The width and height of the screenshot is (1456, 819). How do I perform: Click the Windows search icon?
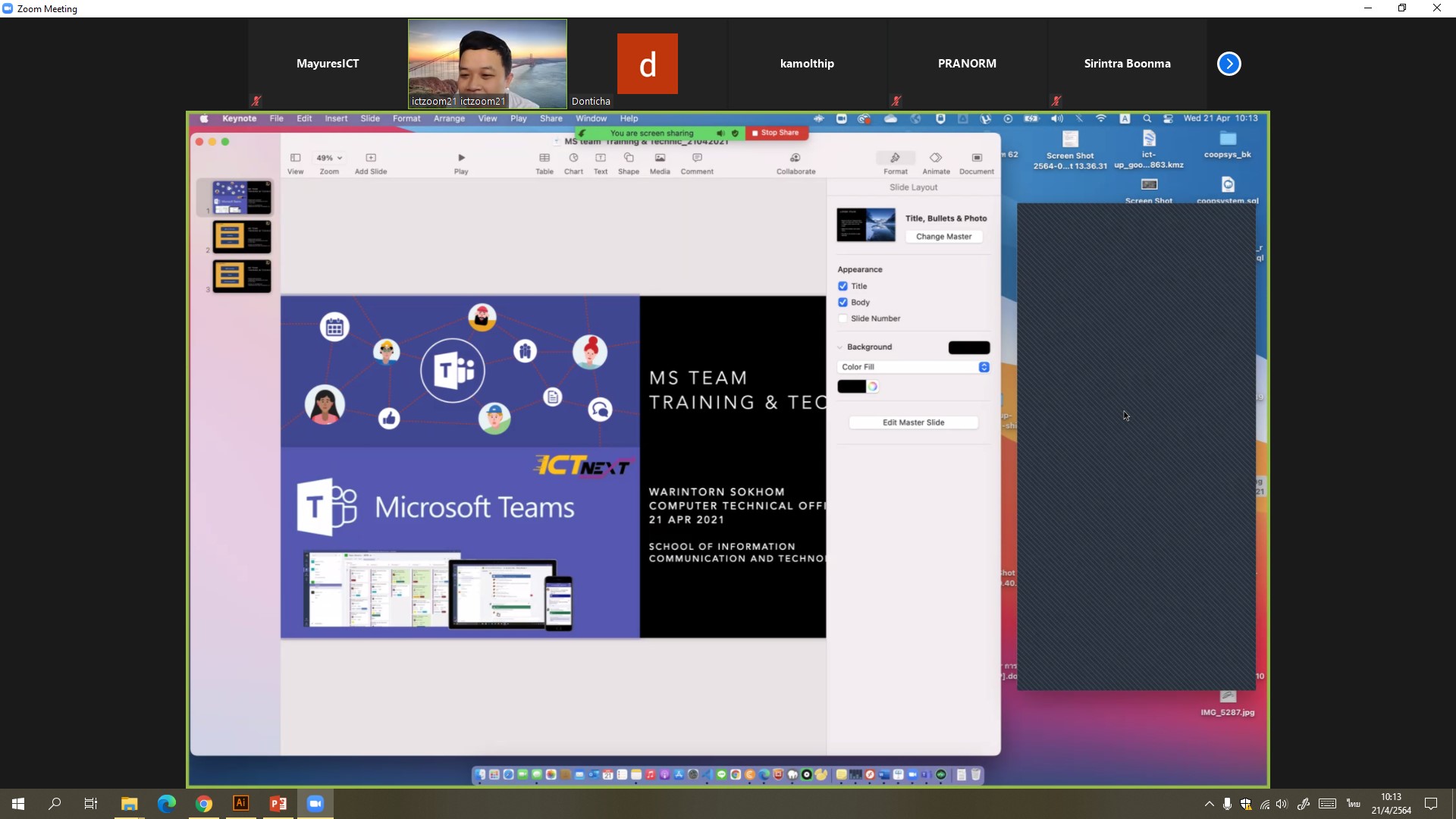55,803
